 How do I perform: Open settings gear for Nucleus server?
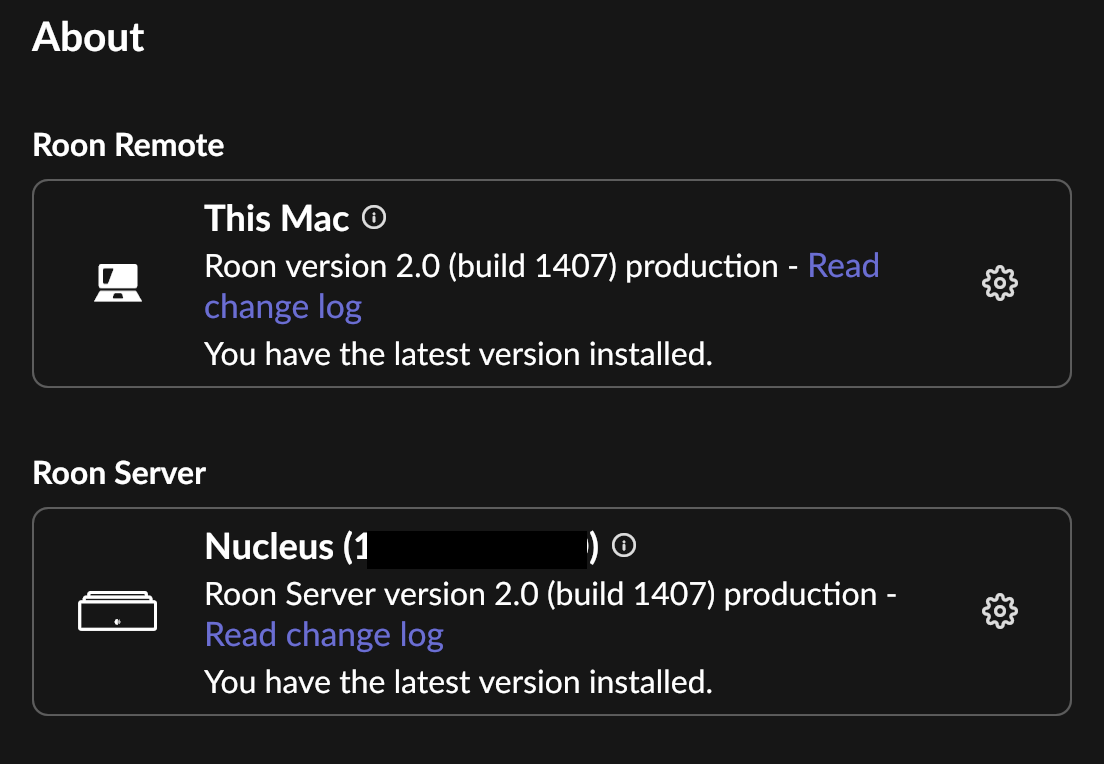(1000, 611)
